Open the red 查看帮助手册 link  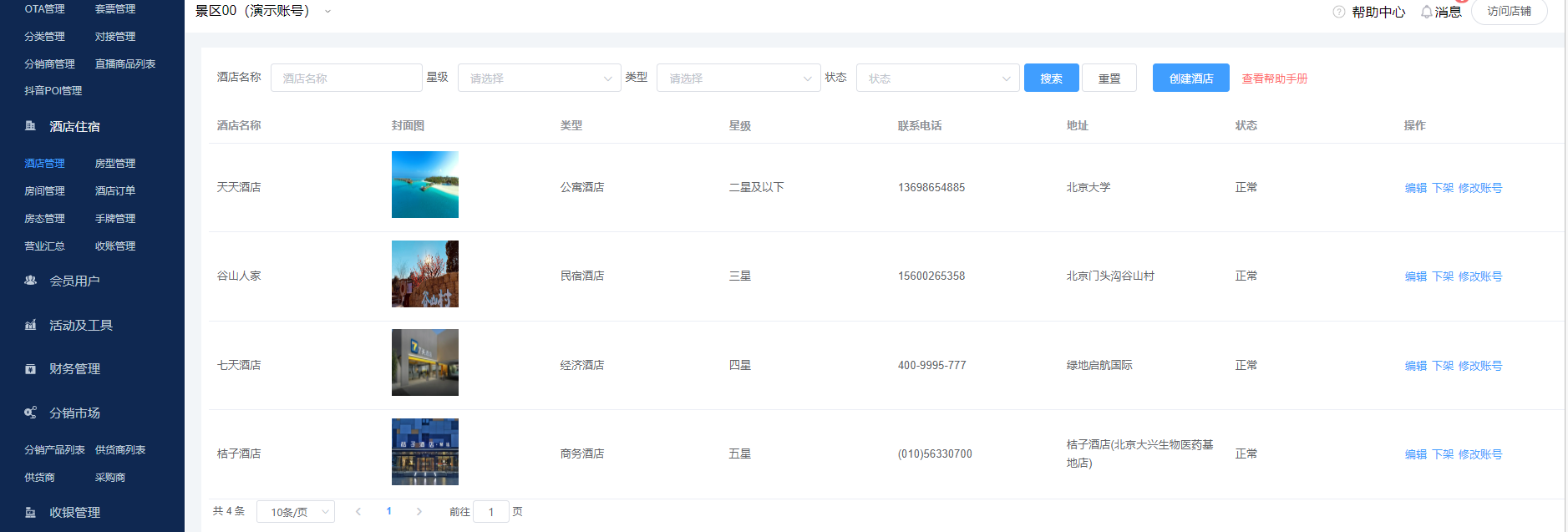[1274, 79]
